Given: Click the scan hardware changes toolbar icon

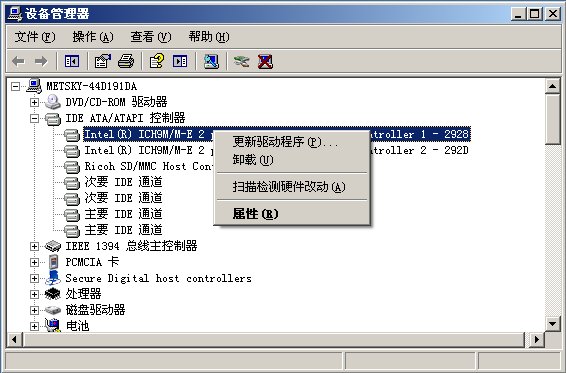Looking at the screenshot, I should tap(211, 61).
